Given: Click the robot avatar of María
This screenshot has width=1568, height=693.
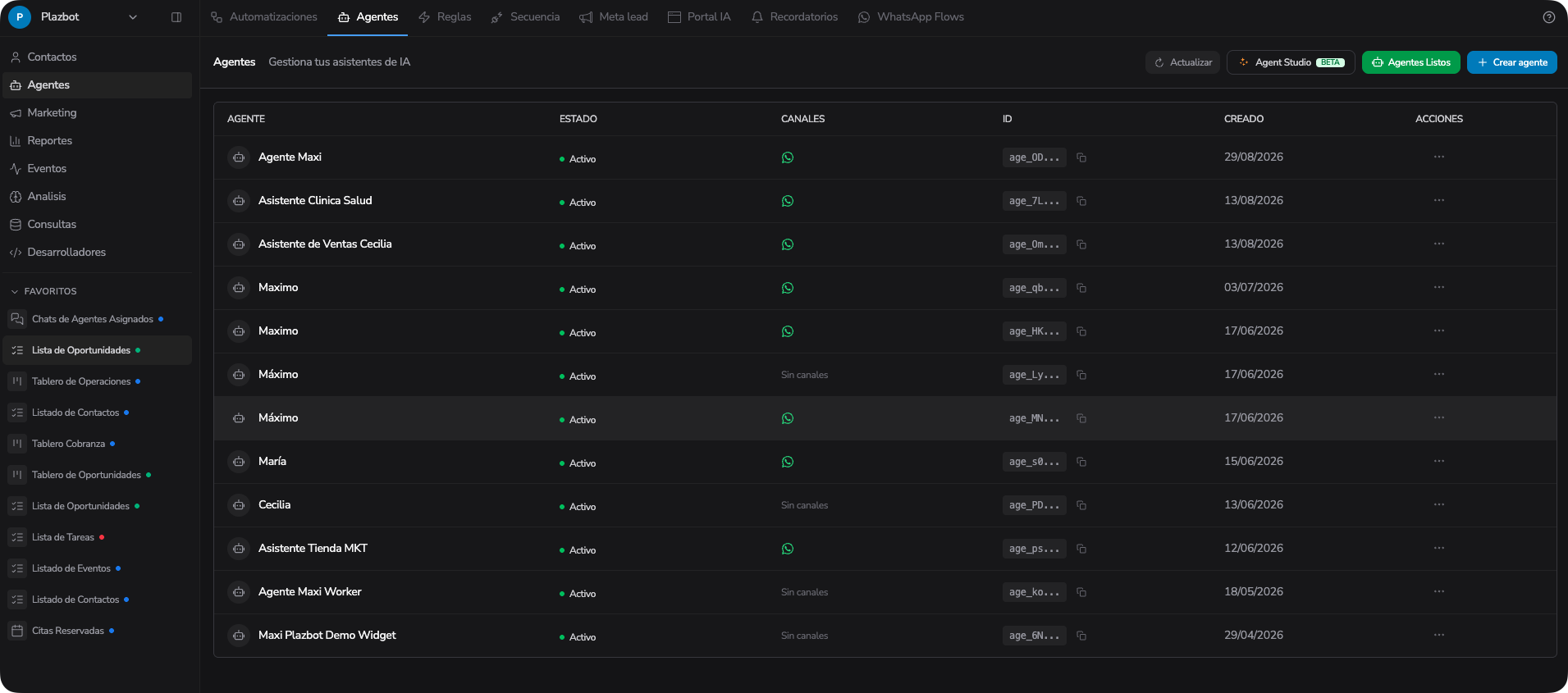Looking at the screenshot, I should pyautogui.click(x=239, y=462).
